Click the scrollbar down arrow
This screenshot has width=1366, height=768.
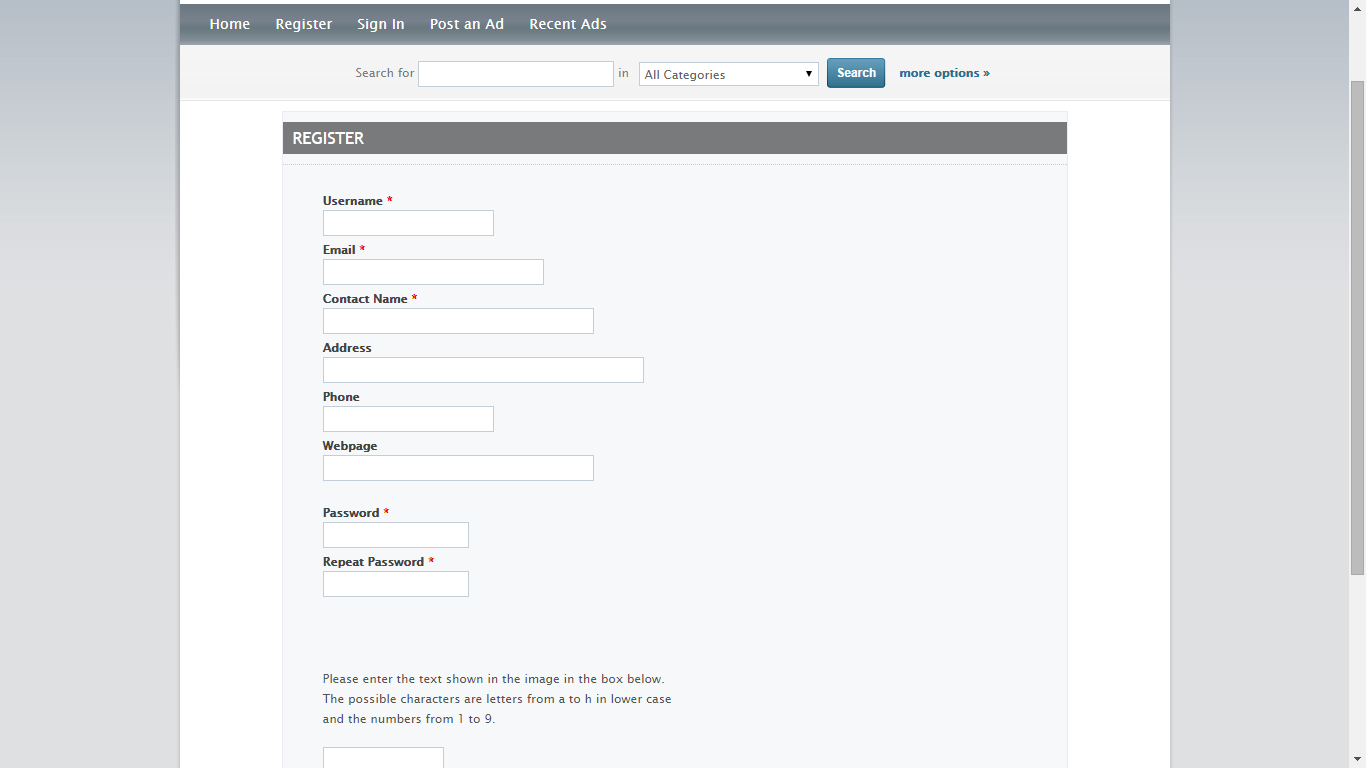click(x=1357, y=759)
